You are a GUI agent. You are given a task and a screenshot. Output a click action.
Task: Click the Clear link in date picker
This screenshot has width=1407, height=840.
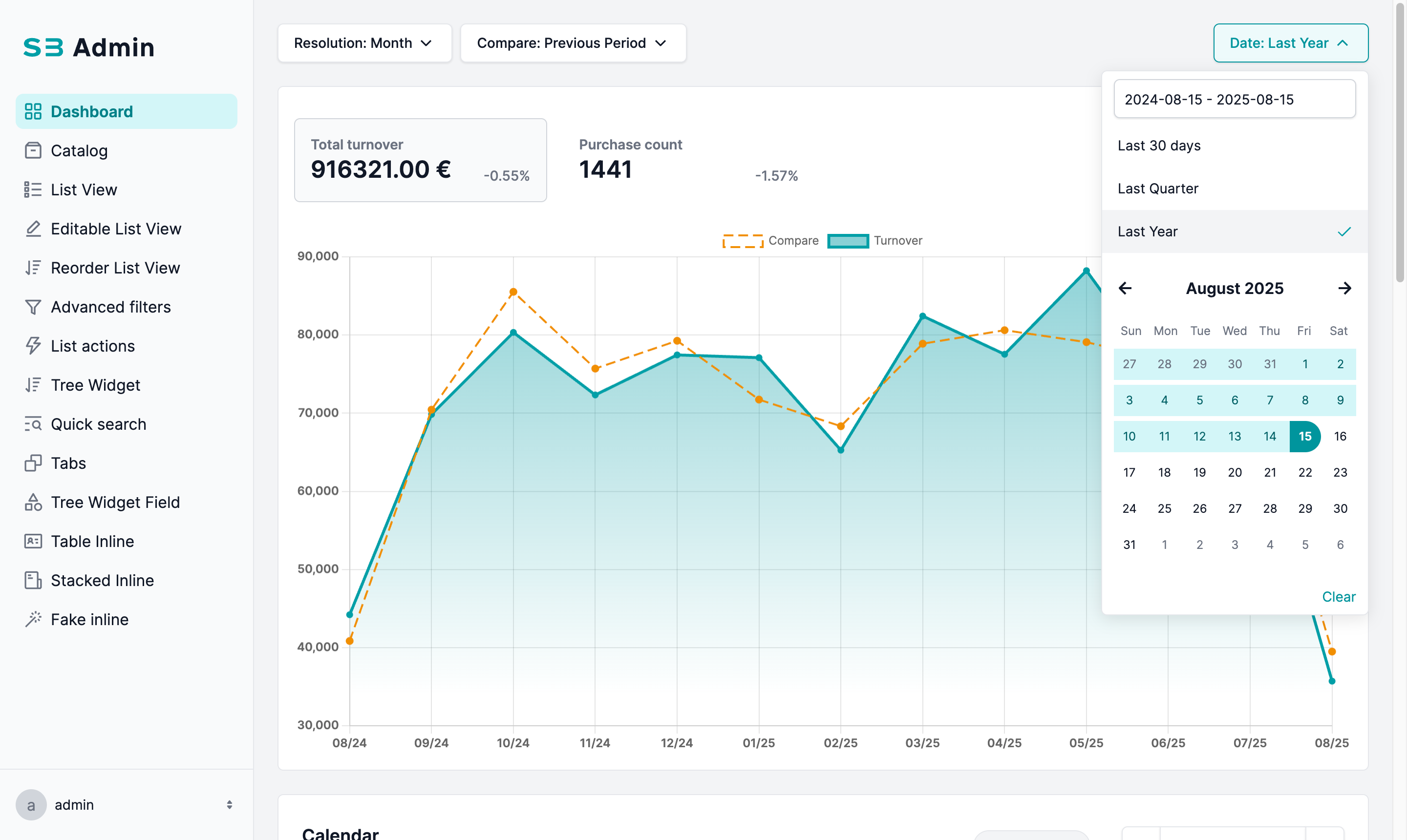coord(1338,597)
